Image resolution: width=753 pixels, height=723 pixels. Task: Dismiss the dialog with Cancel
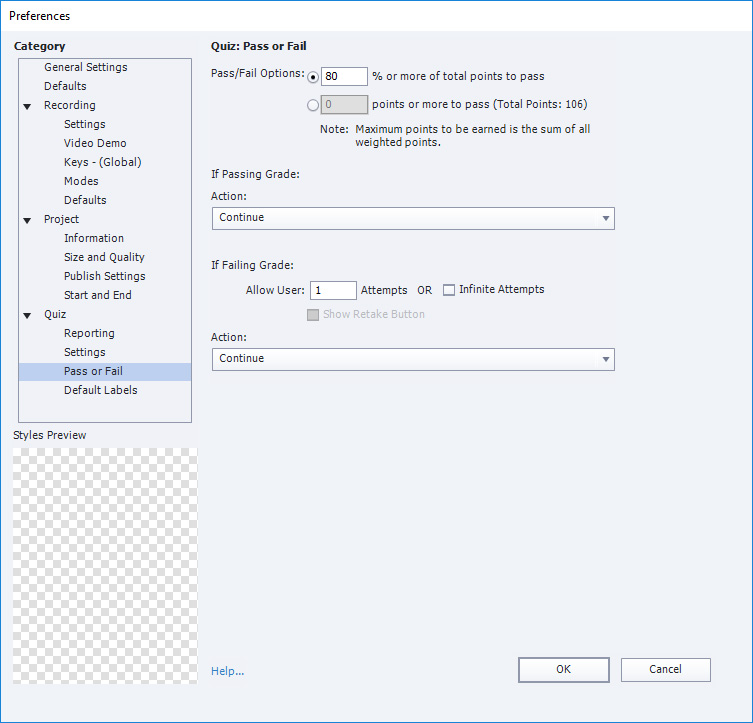(665, 669)
